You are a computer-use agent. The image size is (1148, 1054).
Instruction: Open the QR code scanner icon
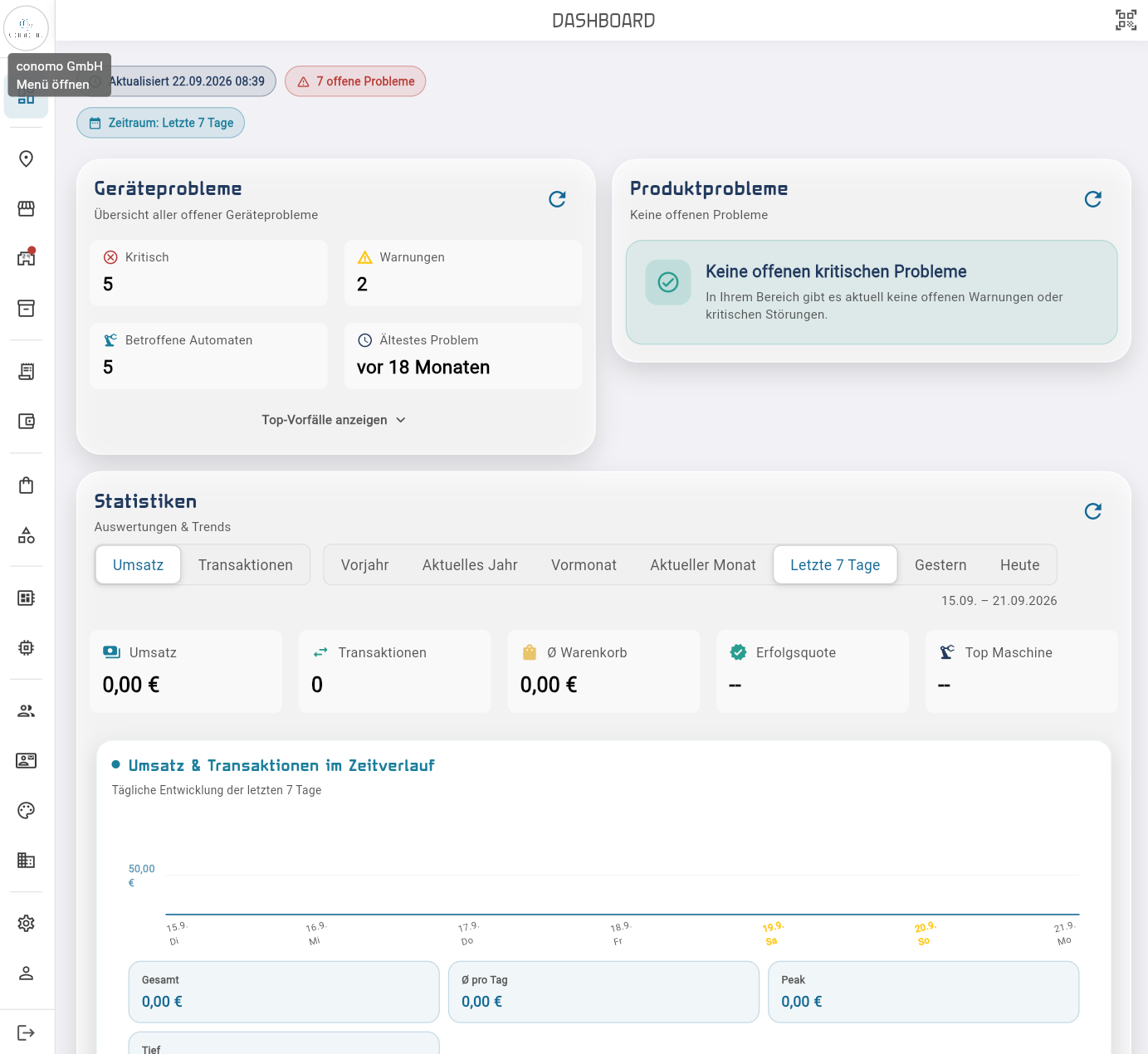pyautogui.click(x=1126, y=20)
